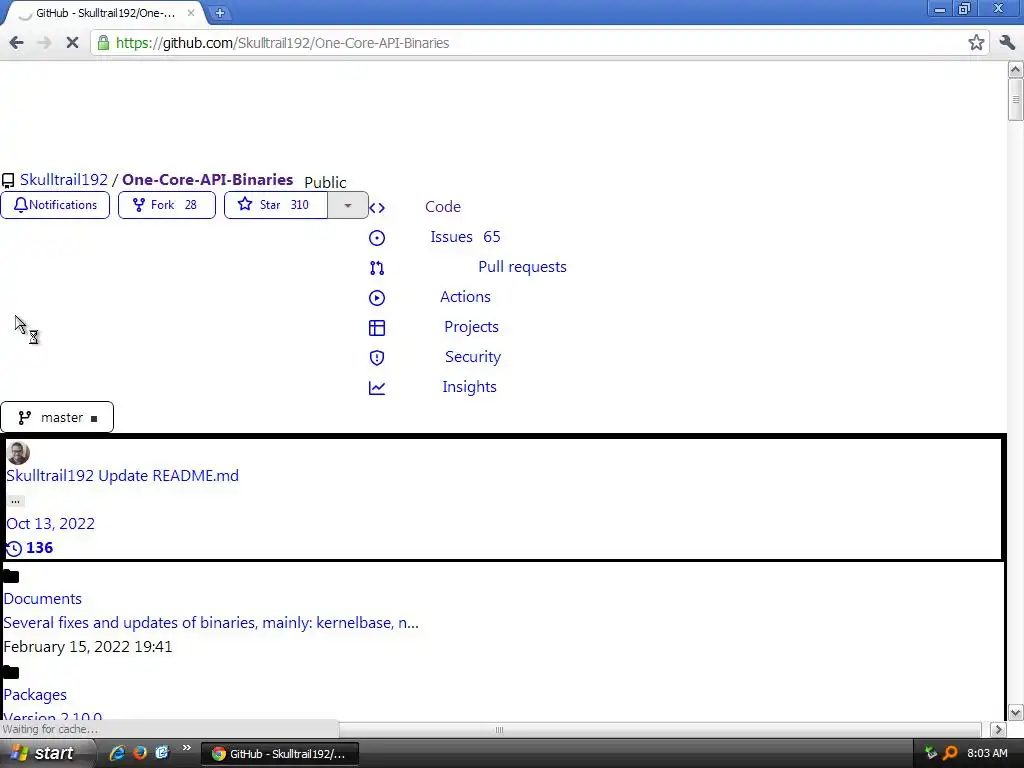Click the magnifier icon in system tray
1024x768 pixels.
[950, 753]
